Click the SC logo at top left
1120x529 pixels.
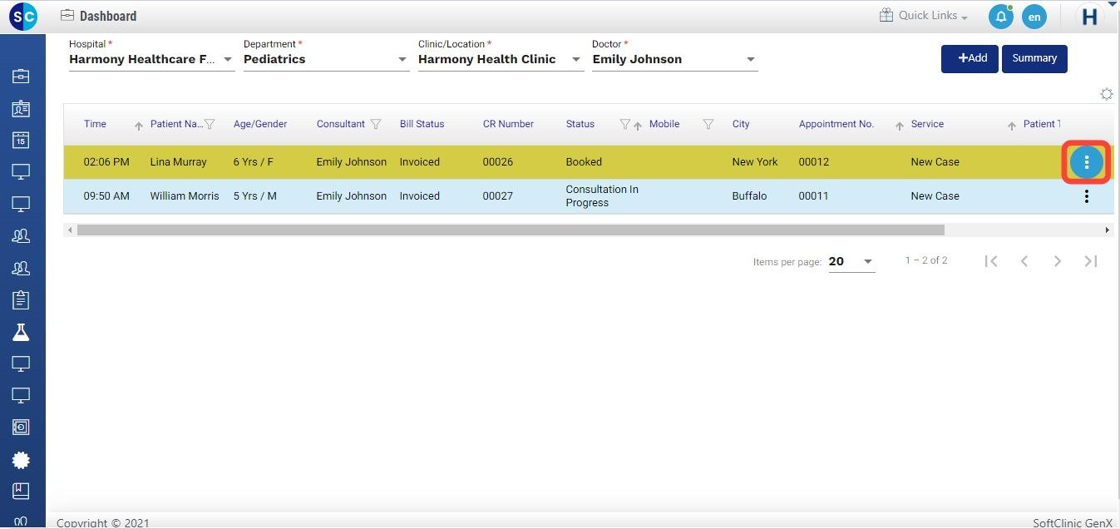click(x=23, y=16)
